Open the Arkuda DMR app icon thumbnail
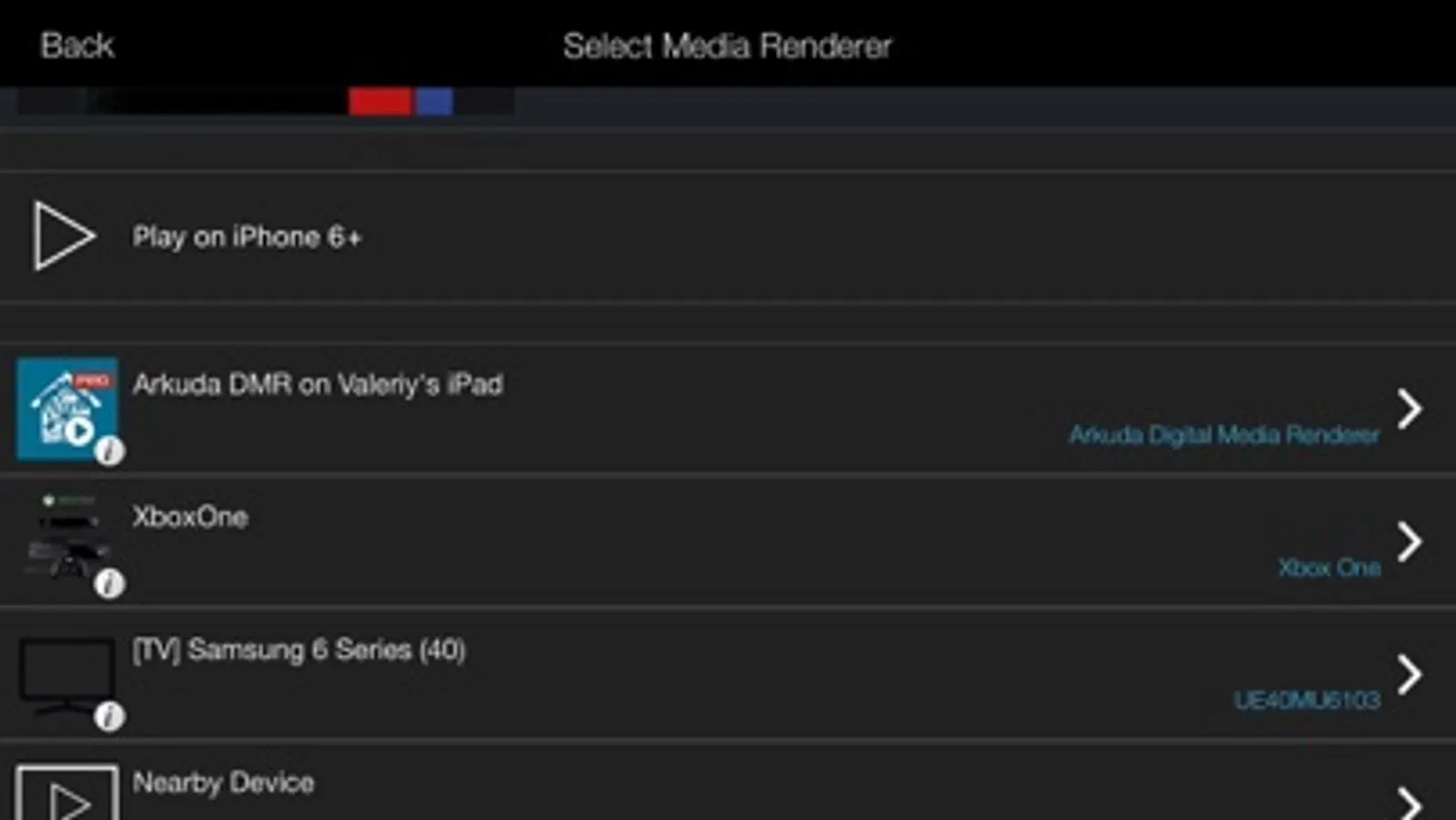The width and height of the screenshot is (1456, 820). tap(67, 408)
